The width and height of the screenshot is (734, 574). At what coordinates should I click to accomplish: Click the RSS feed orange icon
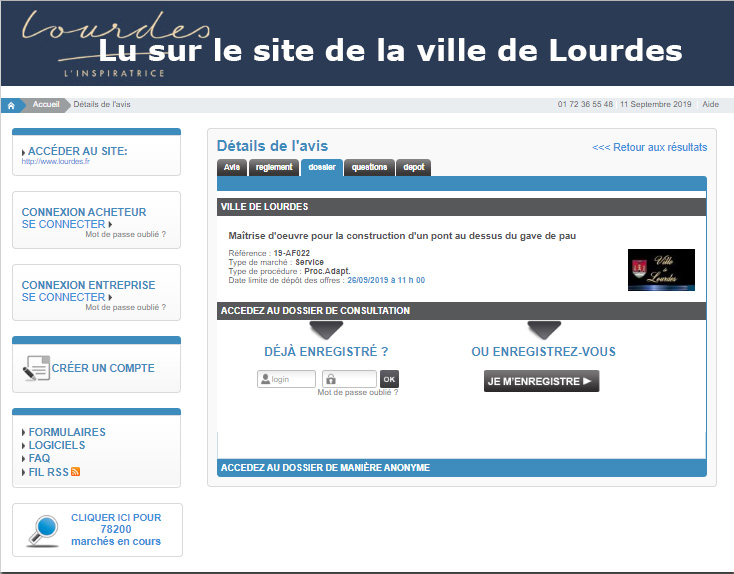(75, 472)
